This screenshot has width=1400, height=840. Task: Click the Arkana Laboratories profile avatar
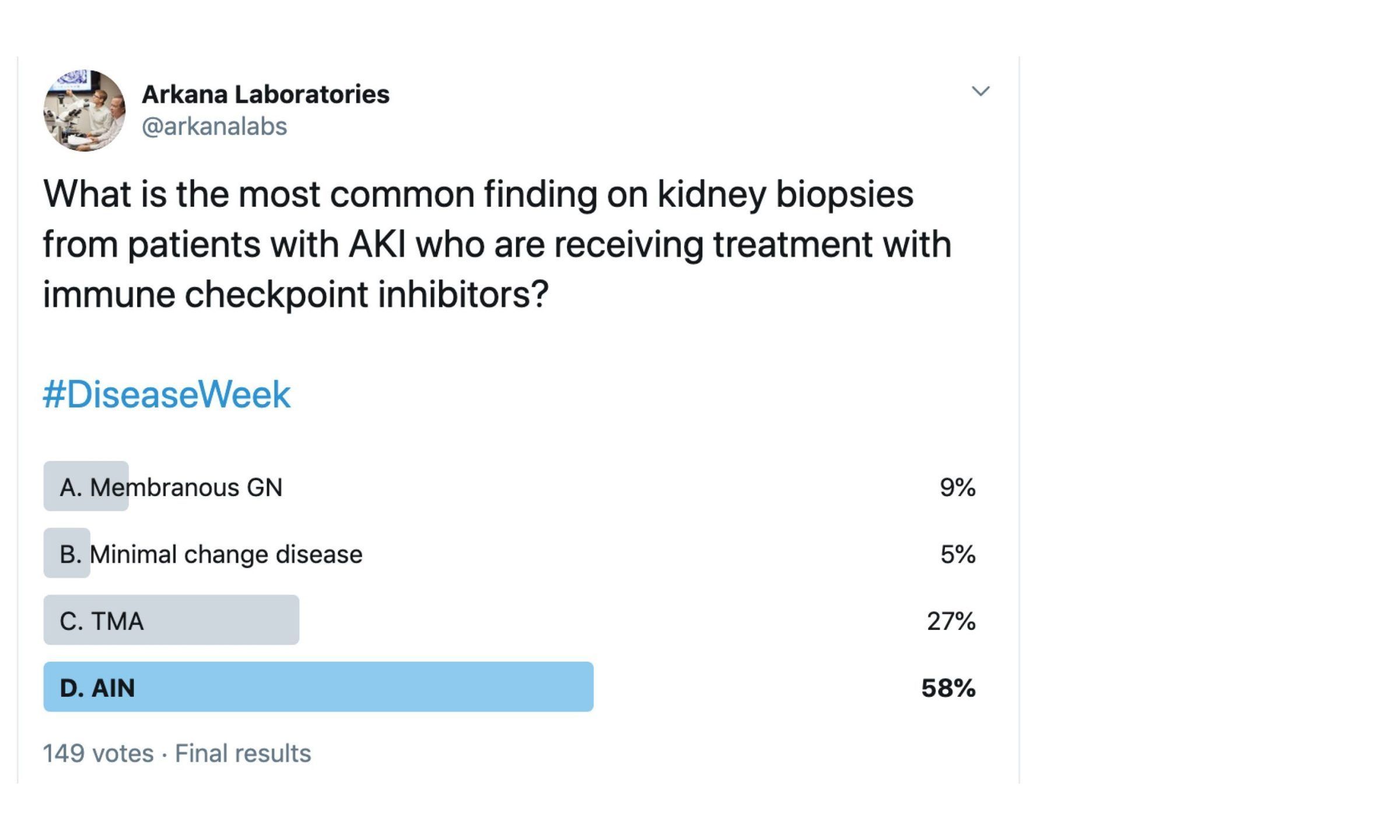85,111
